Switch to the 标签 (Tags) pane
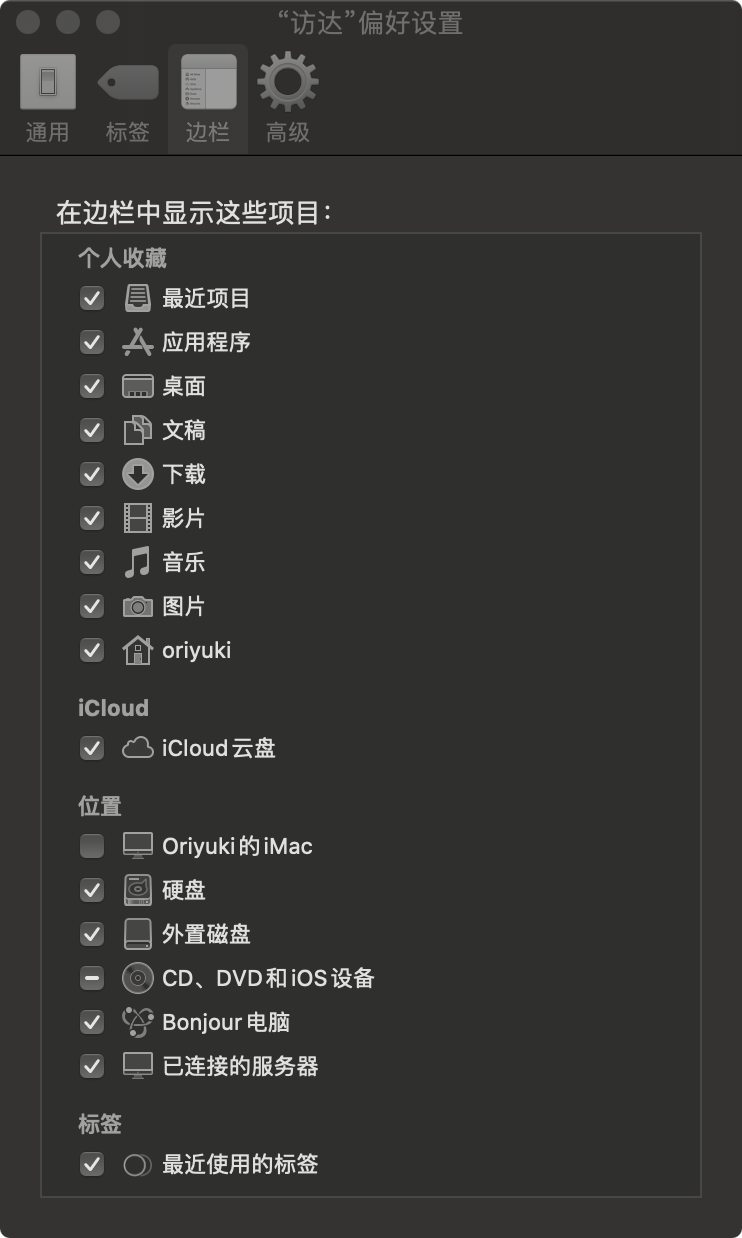742x1238 pixels. click(127, 100)
